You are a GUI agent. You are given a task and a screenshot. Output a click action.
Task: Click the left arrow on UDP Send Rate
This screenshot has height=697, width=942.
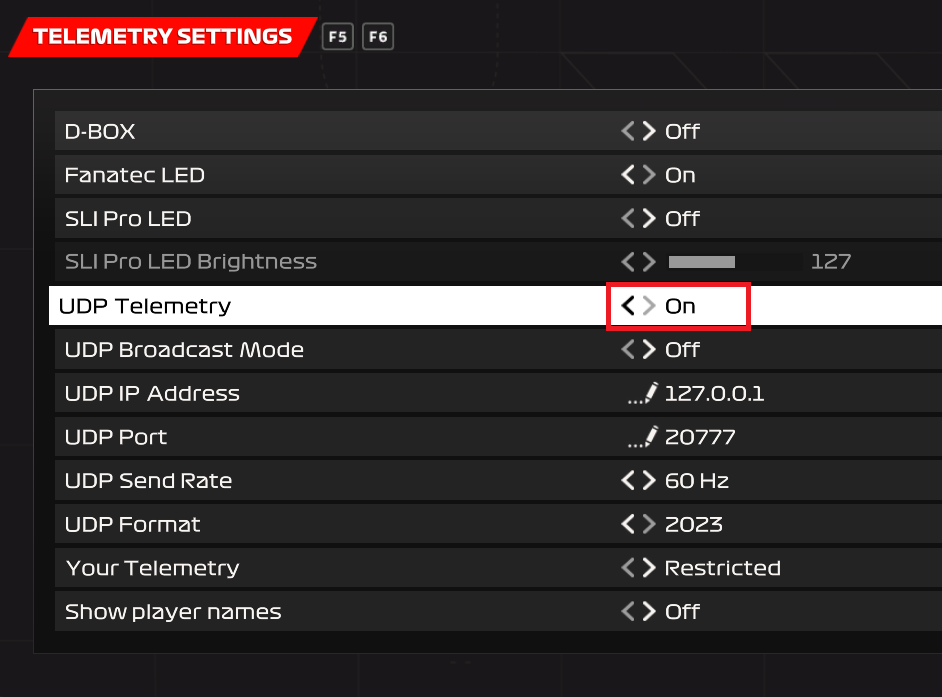point(628,480)
